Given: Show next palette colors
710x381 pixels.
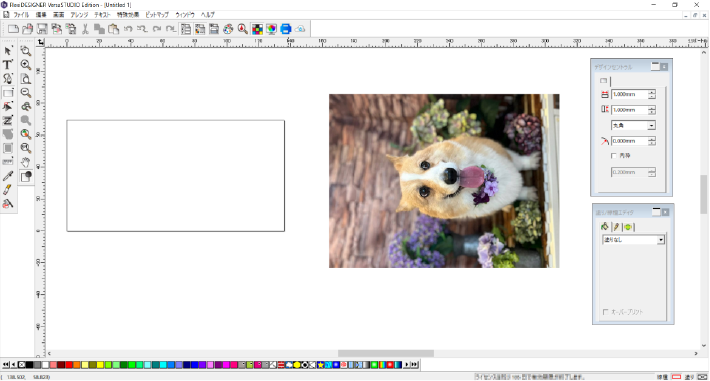Looking at the screenshot, I should (x=406, y=364).
